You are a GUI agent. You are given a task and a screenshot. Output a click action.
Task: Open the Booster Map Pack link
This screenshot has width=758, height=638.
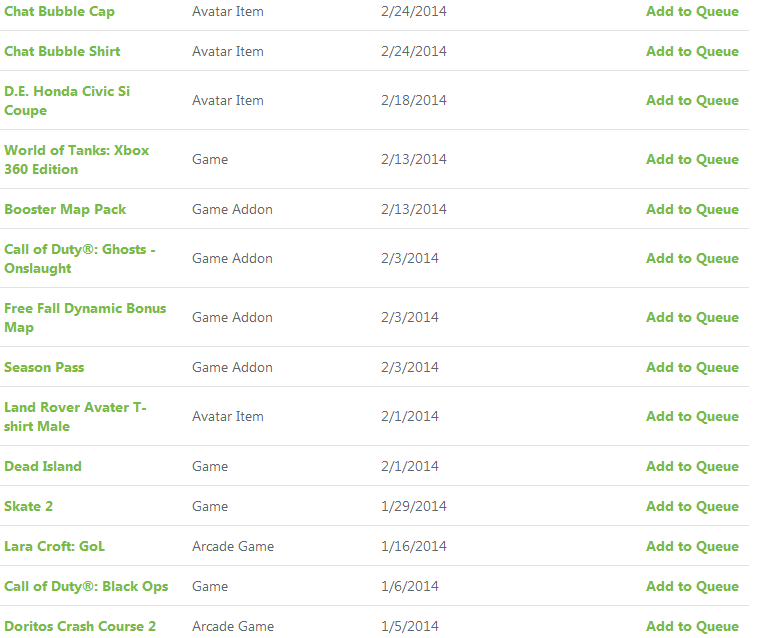(65, 209)
